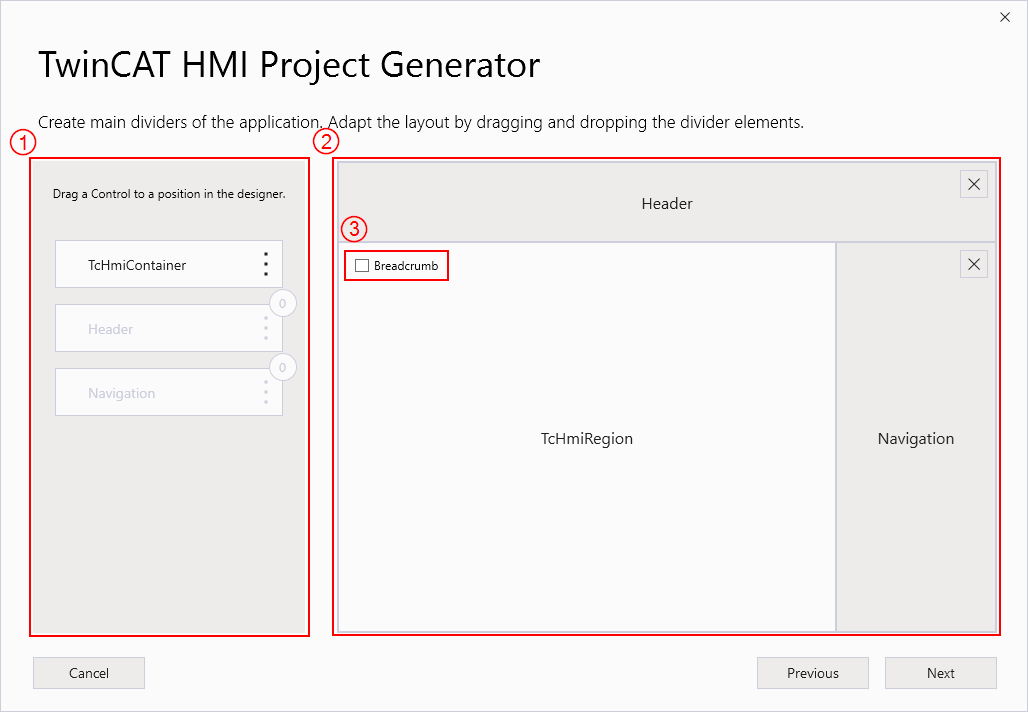Go back with the Previous button
This screenshot has width=1028, height=712.
tap(813, 673)
